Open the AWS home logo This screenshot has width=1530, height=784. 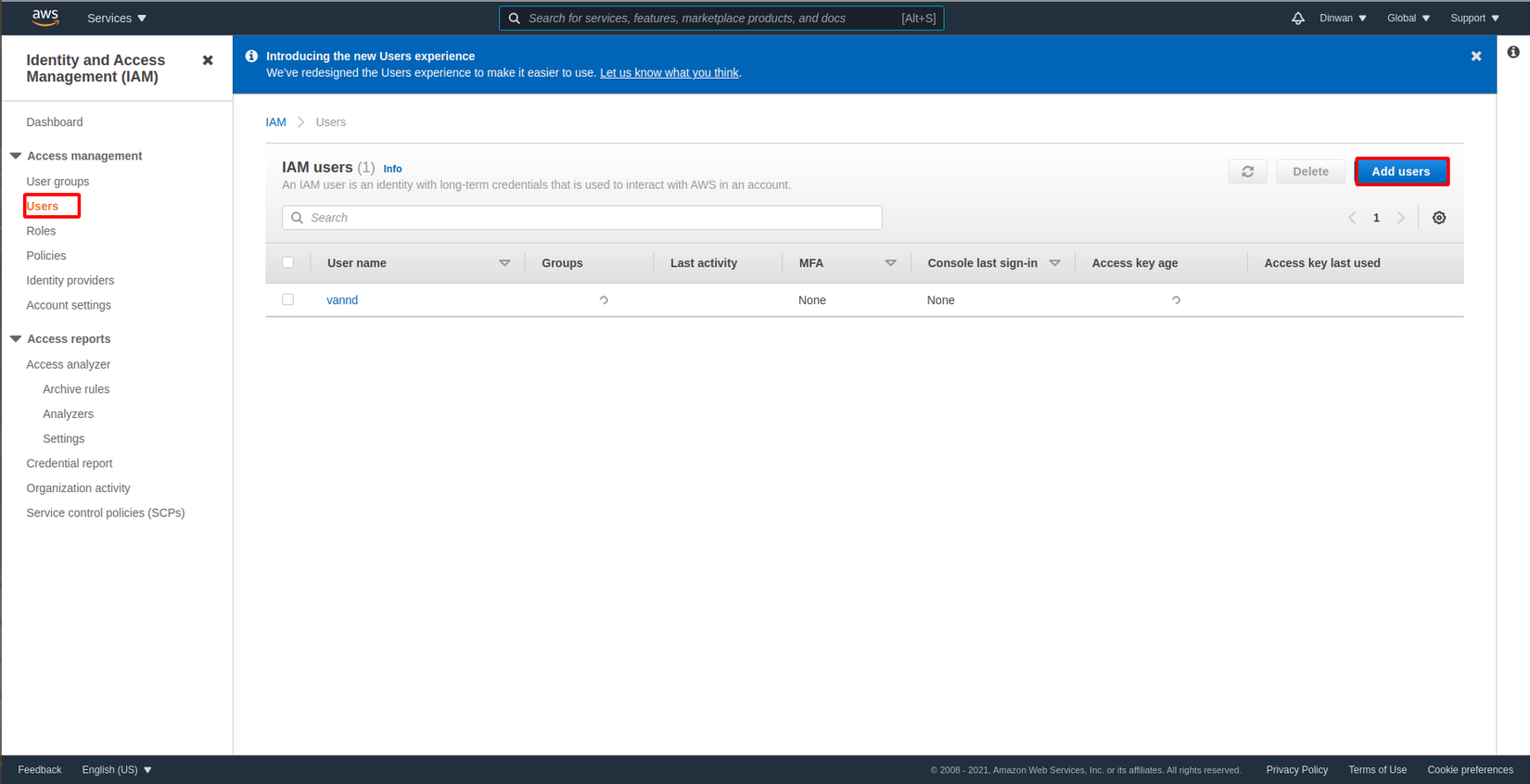pos(45,18)
